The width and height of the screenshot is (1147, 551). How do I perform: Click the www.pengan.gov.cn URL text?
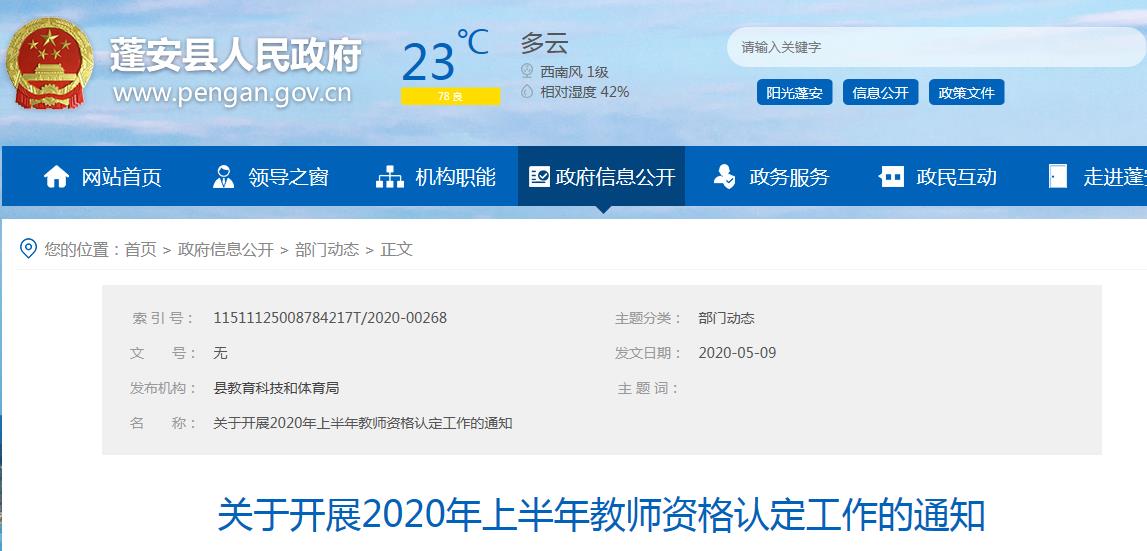click(232, 94)
